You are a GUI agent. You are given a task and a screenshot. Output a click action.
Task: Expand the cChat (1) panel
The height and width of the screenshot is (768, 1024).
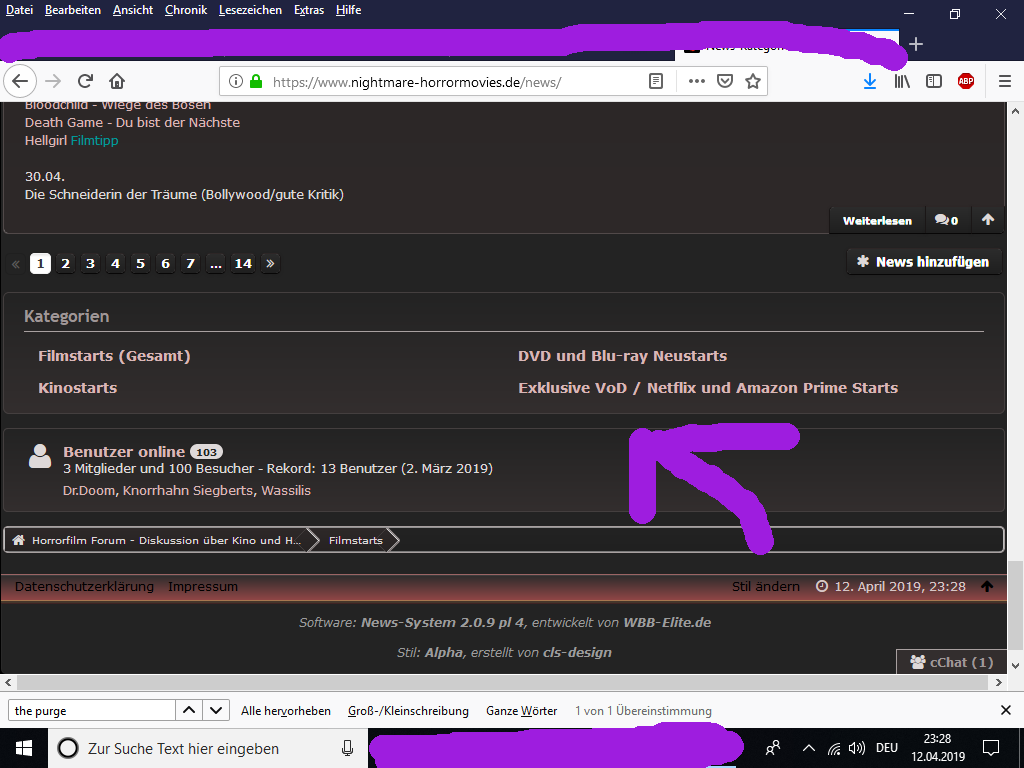coord(950,662)
